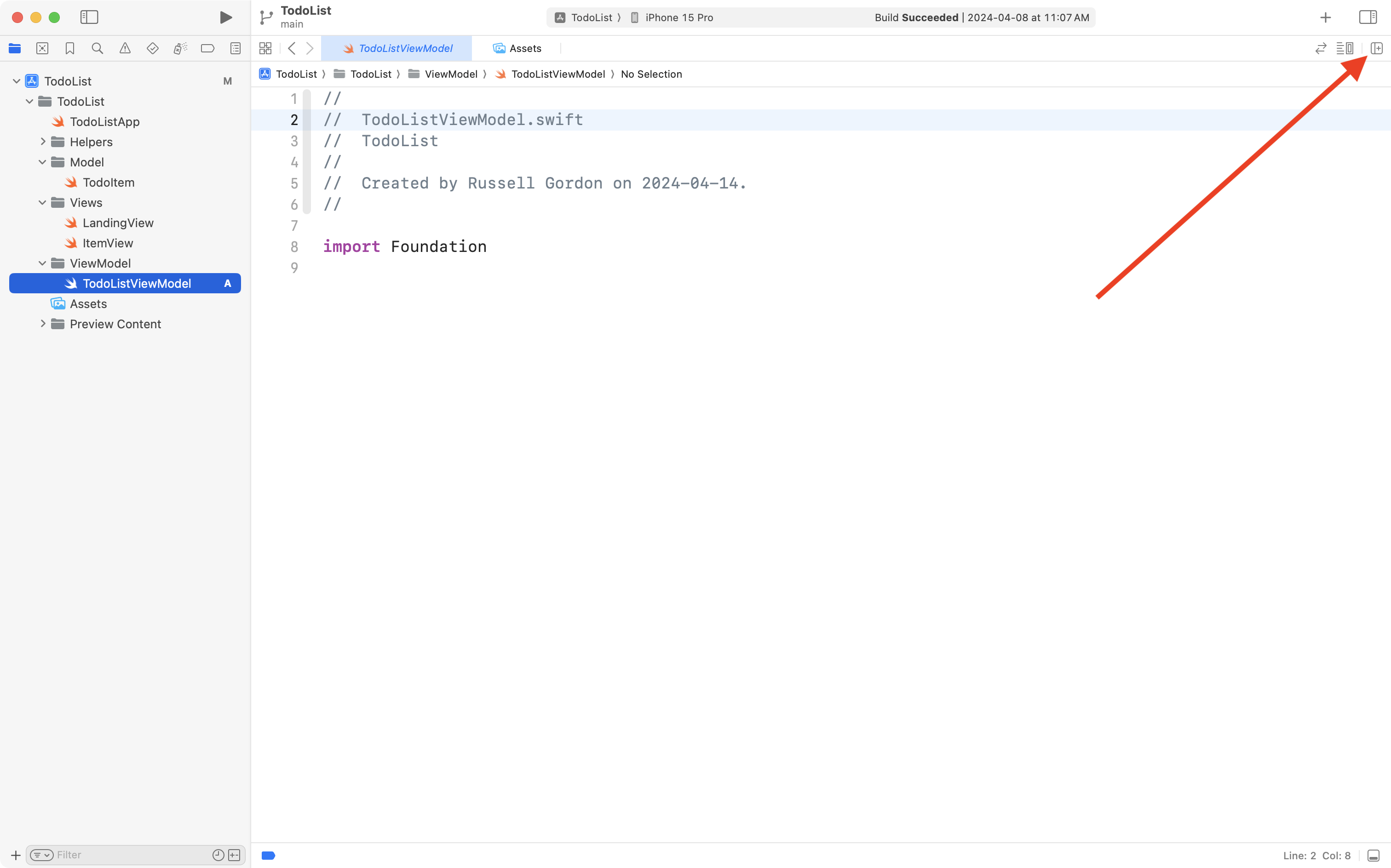Image resolution: width=1391 pixels, height=868 pixels.
Task: Open the Bookmark navigator
Action: [70, 48]
